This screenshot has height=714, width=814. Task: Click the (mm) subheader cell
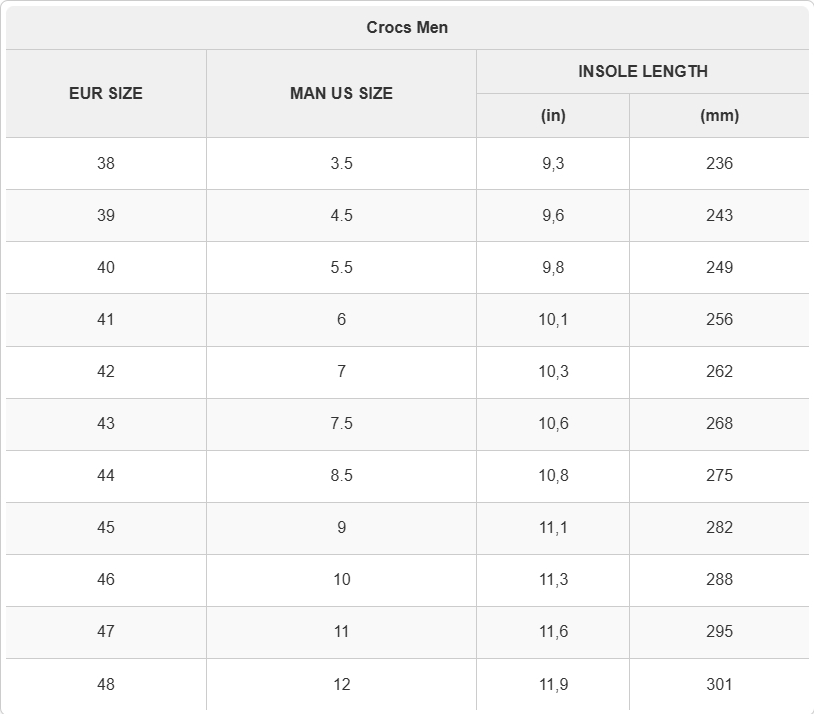pyautogui.click(x=719, y=116)
